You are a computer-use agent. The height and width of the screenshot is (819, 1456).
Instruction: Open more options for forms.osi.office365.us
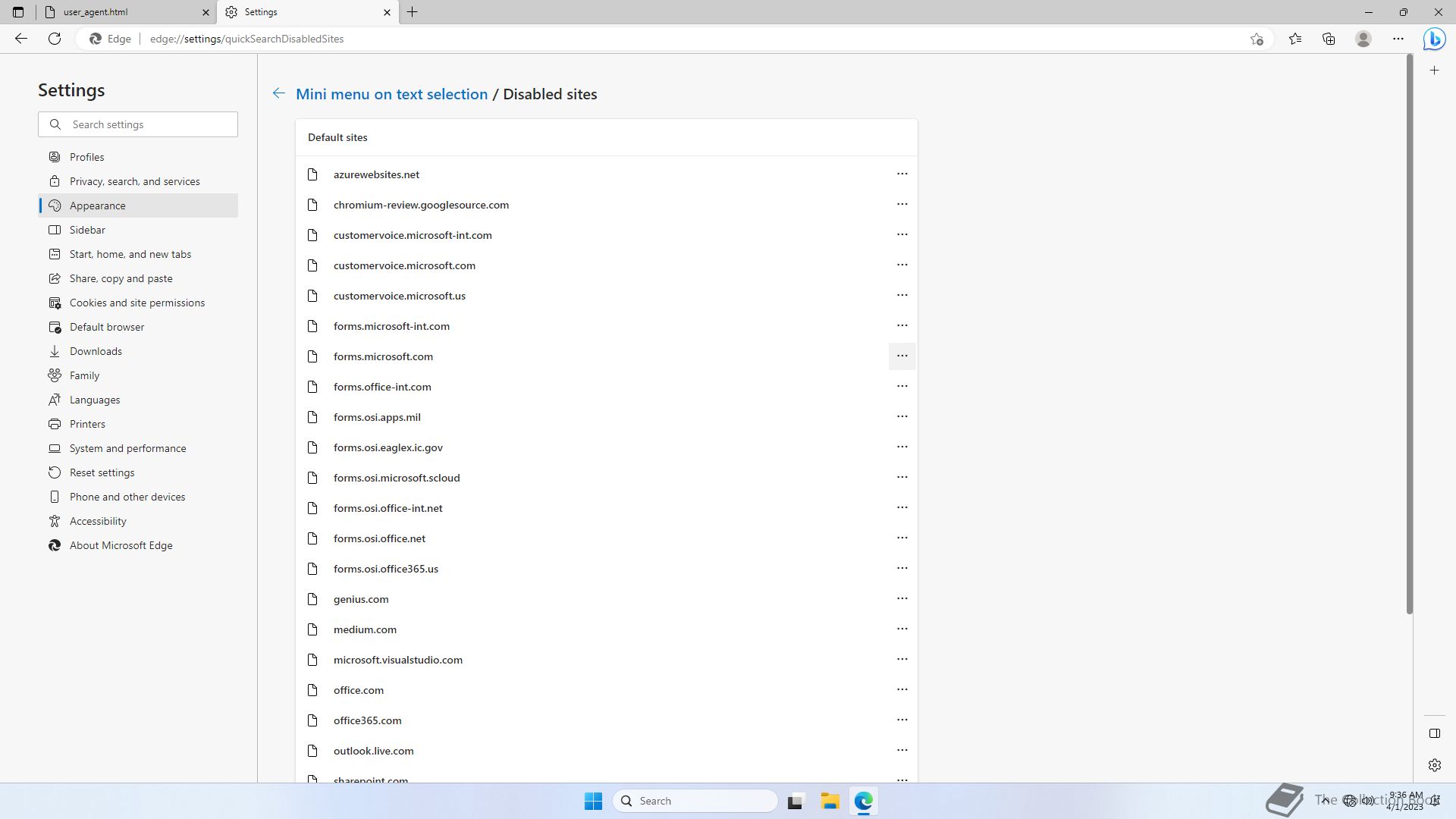(902, 568)
